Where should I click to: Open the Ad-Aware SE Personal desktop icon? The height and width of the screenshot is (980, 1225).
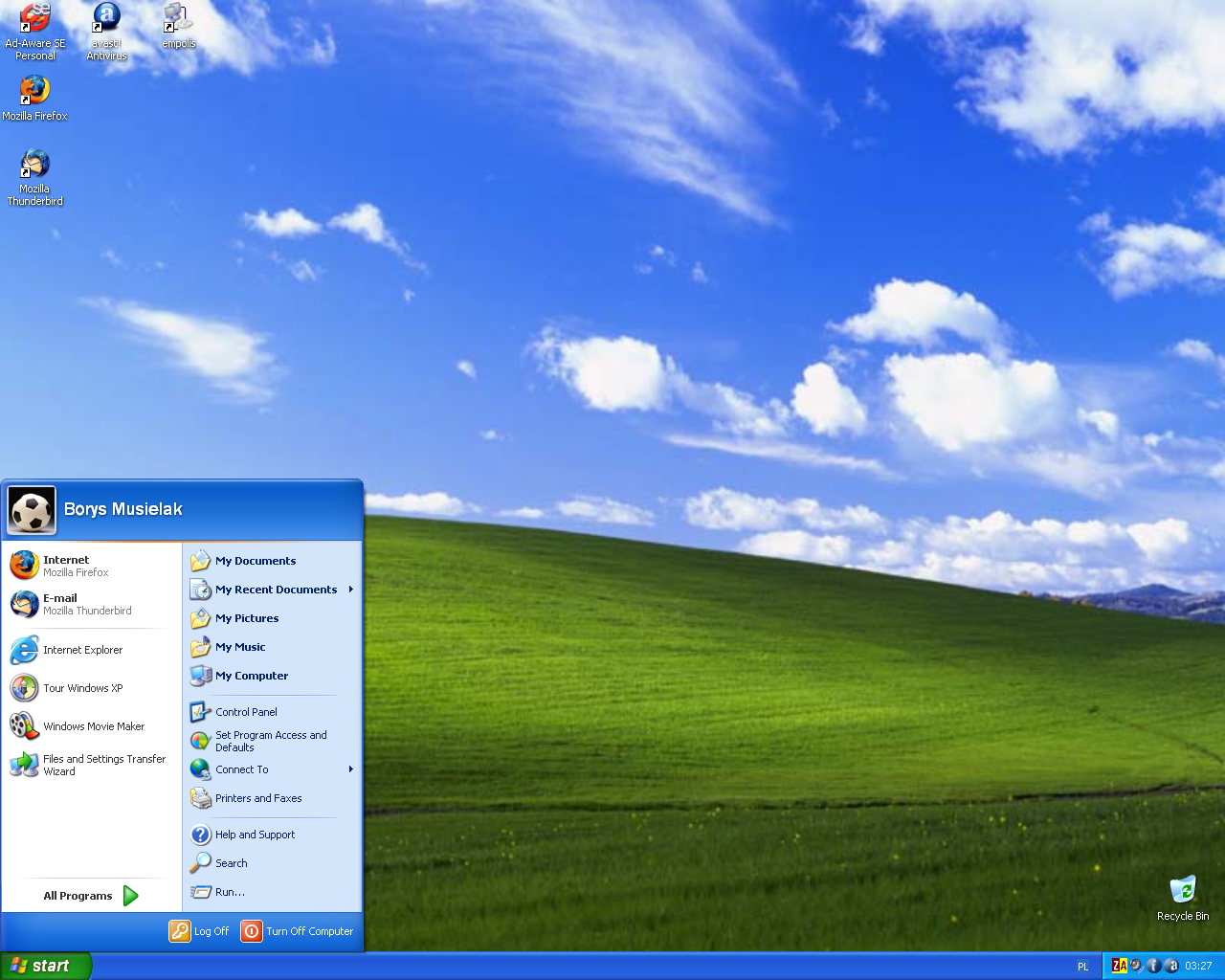pyautogui.click(x=34, y=32)
